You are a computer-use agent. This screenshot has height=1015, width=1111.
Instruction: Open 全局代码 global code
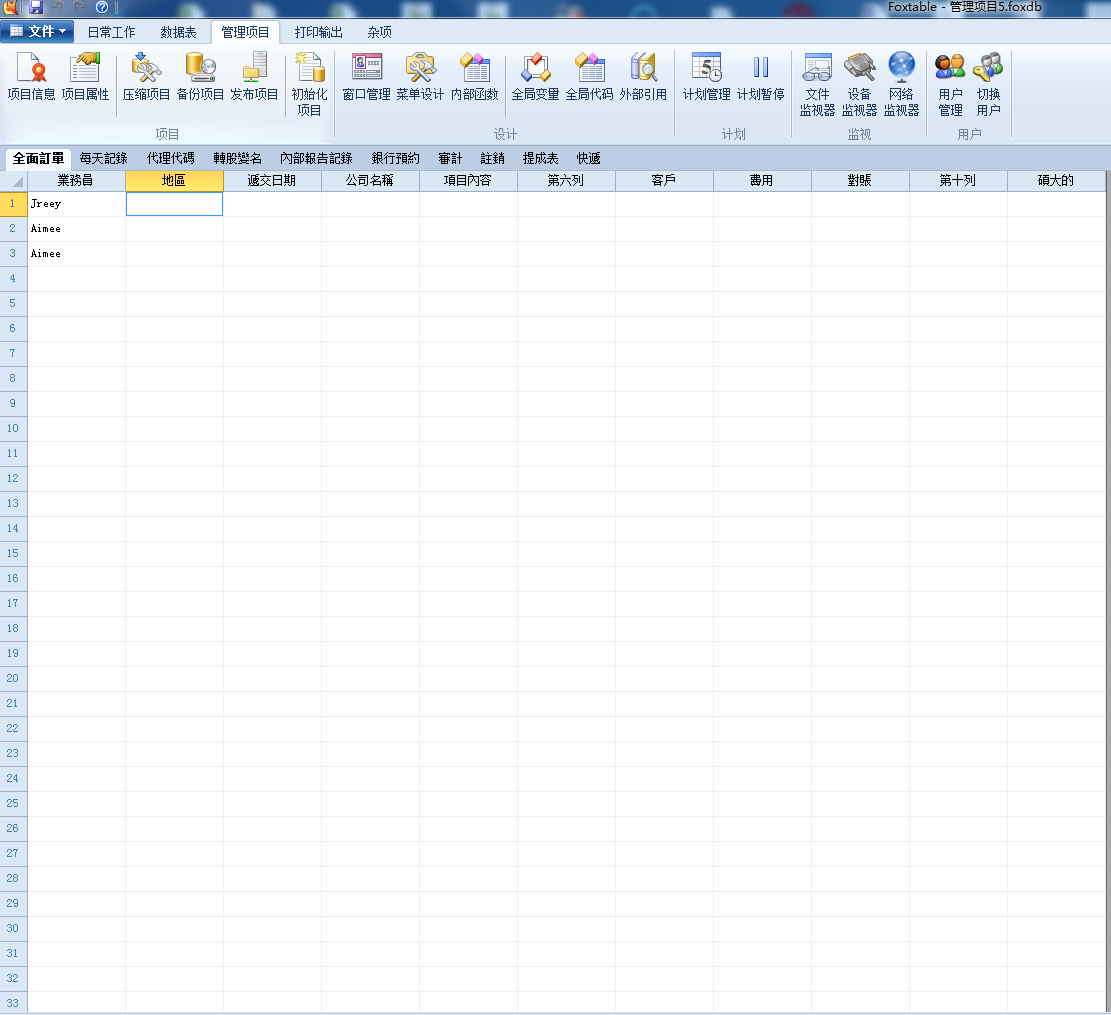click(x=590, y=76)
